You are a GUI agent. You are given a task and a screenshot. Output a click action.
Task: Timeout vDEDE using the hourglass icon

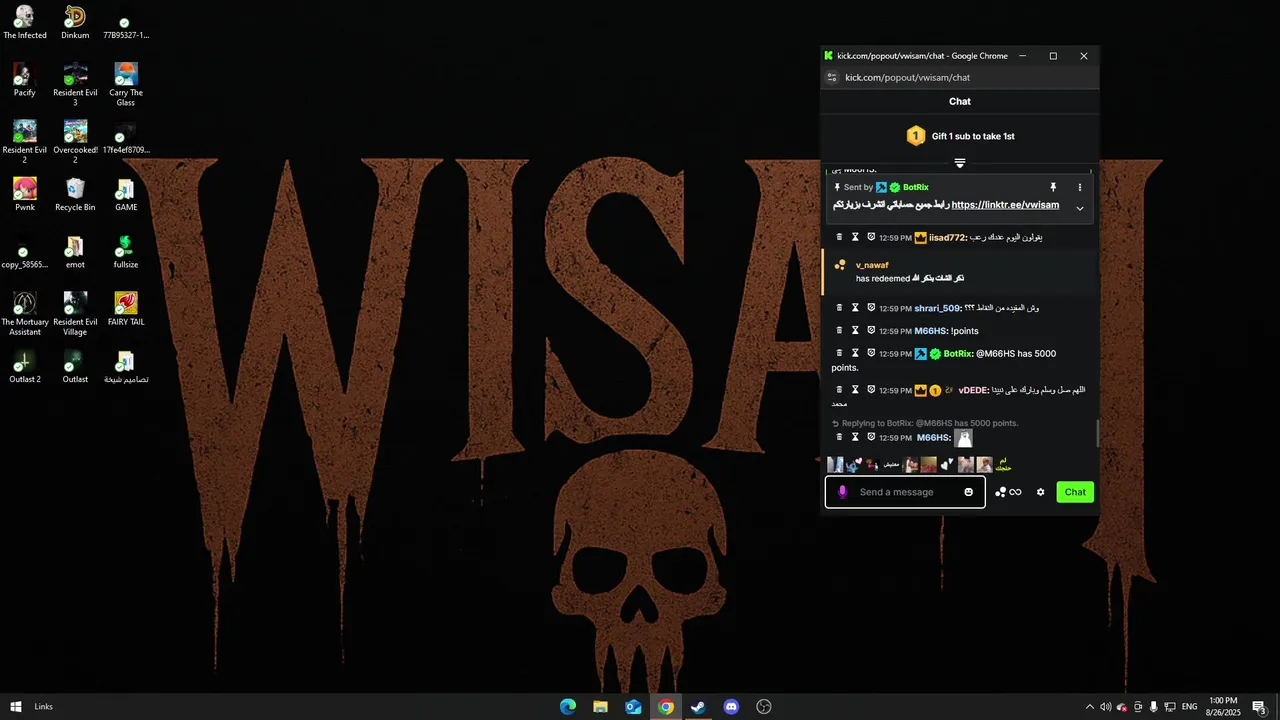pyautogui.click(x=855, y=390)
